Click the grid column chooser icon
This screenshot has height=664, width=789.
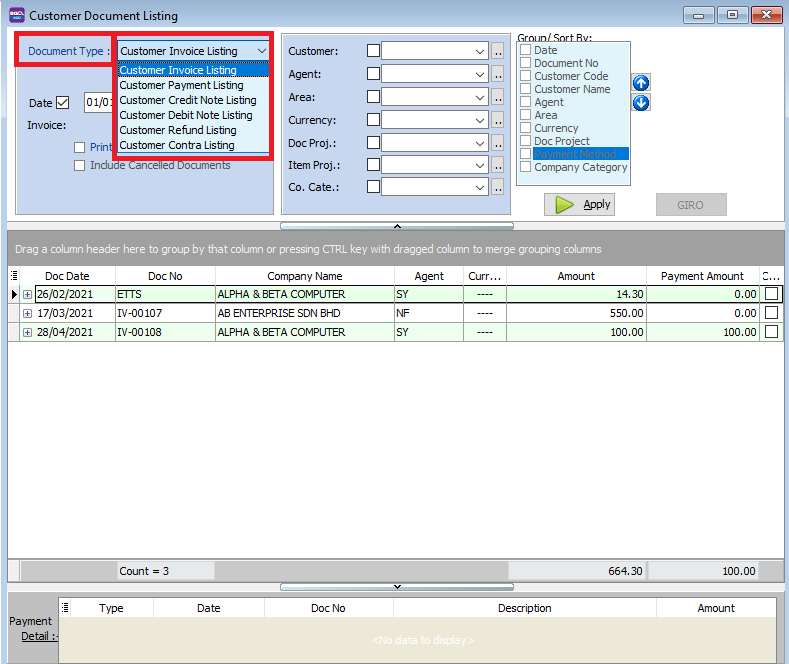click(14, 275)
